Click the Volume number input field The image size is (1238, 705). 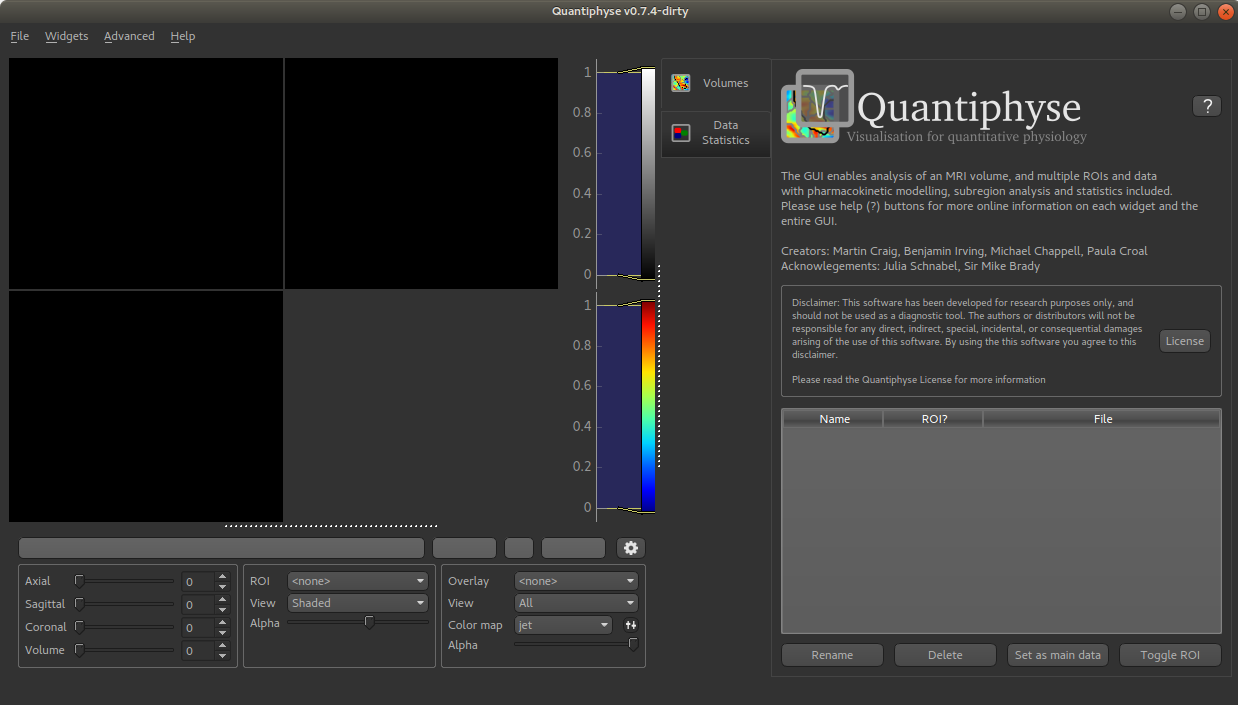(x=195, y=650)
